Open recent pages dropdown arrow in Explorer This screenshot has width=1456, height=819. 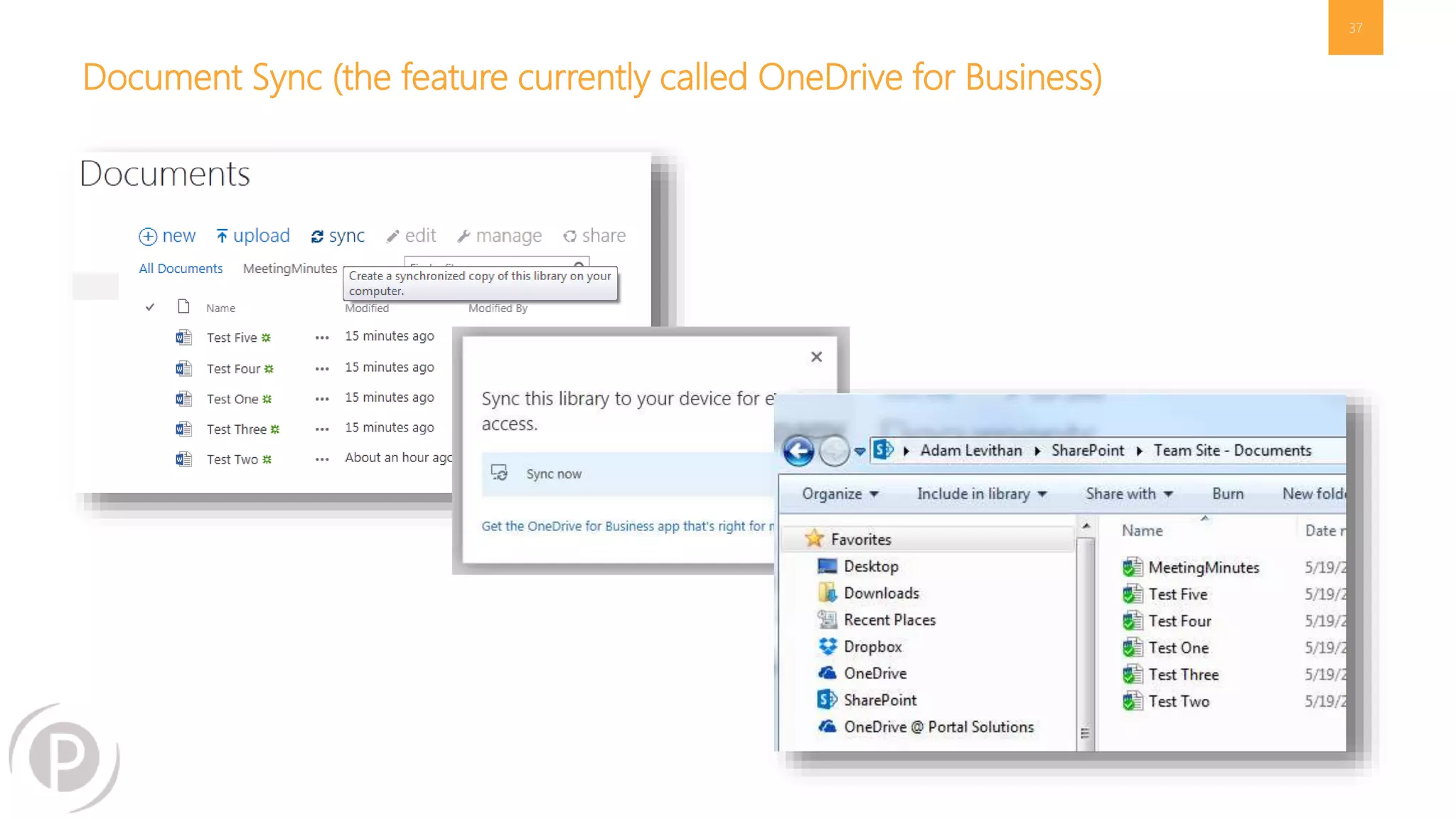click(860, 451)
